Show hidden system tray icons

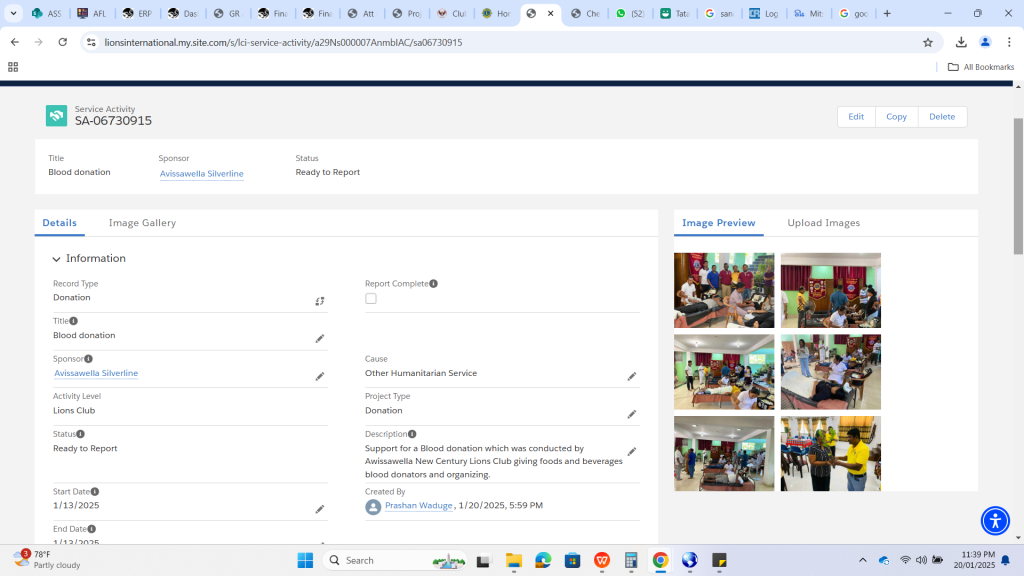click(863, 560)
